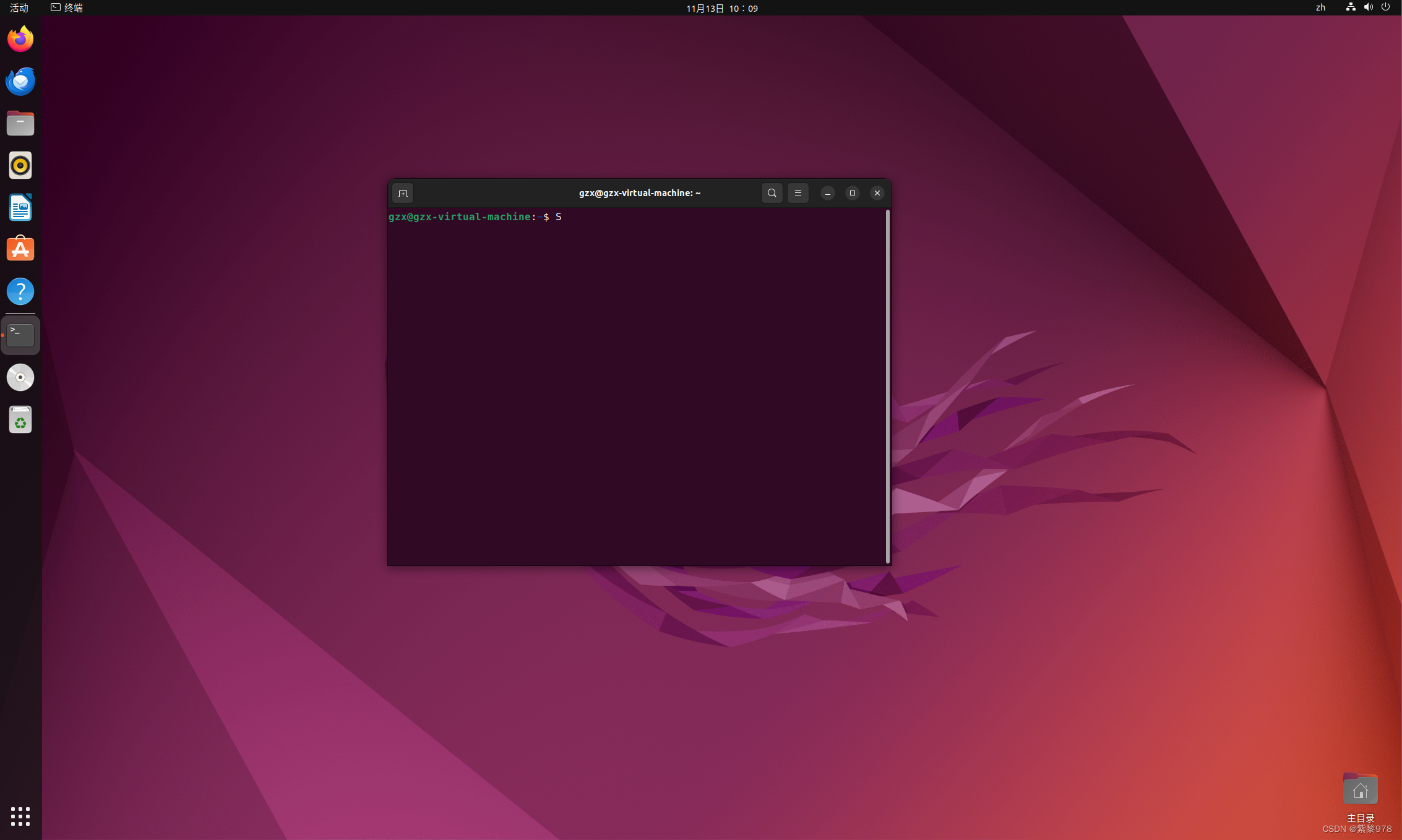Screen dimensions: 1402x840
Task: Open LibreOffice Writer
Action: [x=20, y=208]
